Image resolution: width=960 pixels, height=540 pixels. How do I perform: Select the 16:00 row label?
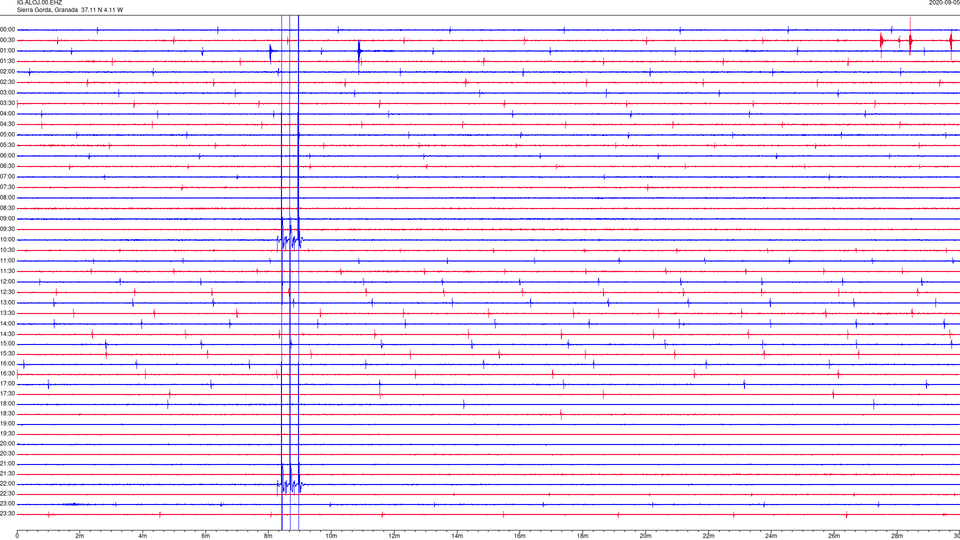pyautogui.click(x=7, y=364)
